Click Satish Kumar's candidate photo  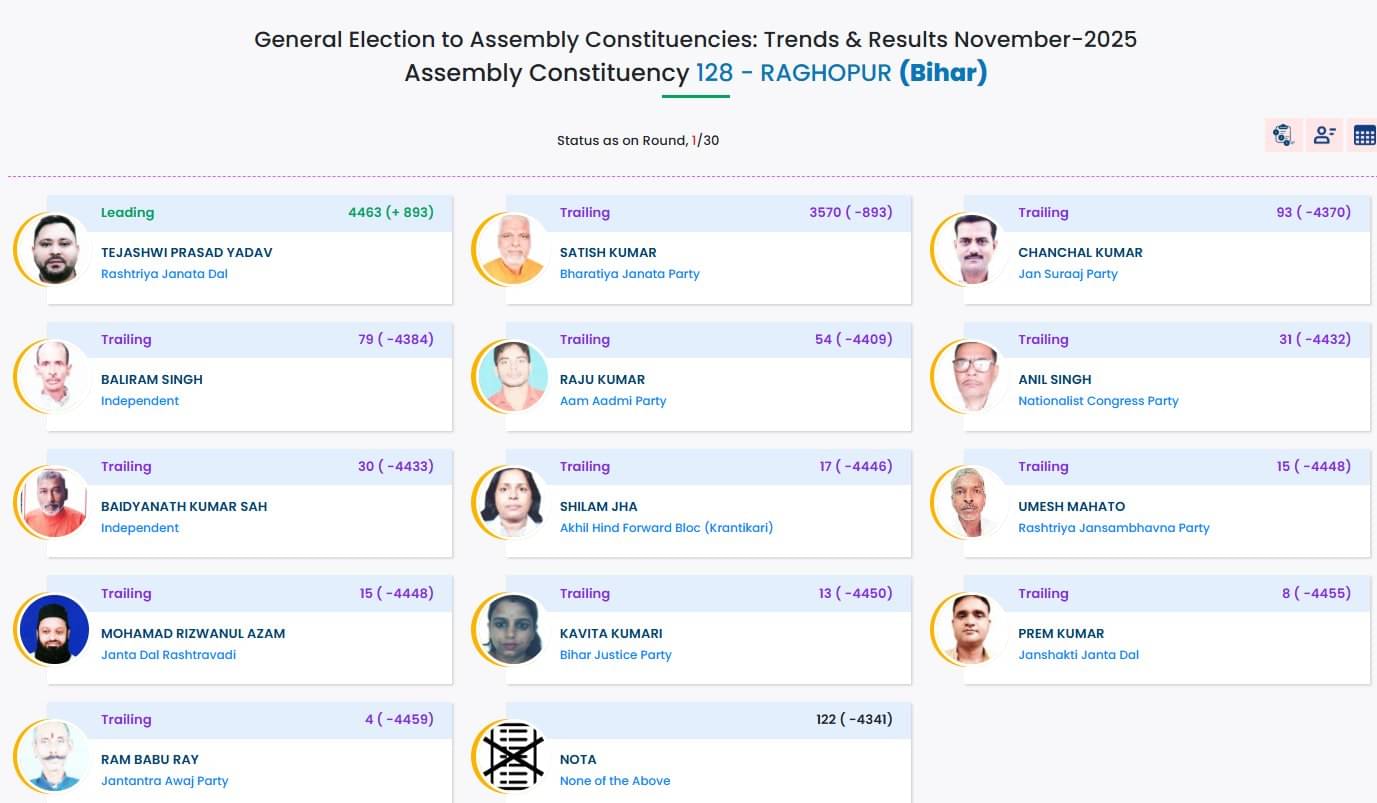tap(514, 249)
